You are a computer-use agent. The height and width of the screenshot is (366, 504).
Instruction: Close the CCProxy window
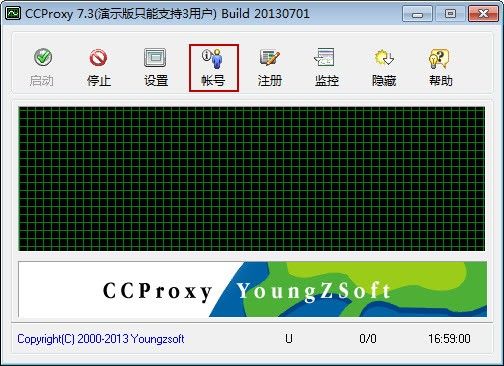point(483,14)
